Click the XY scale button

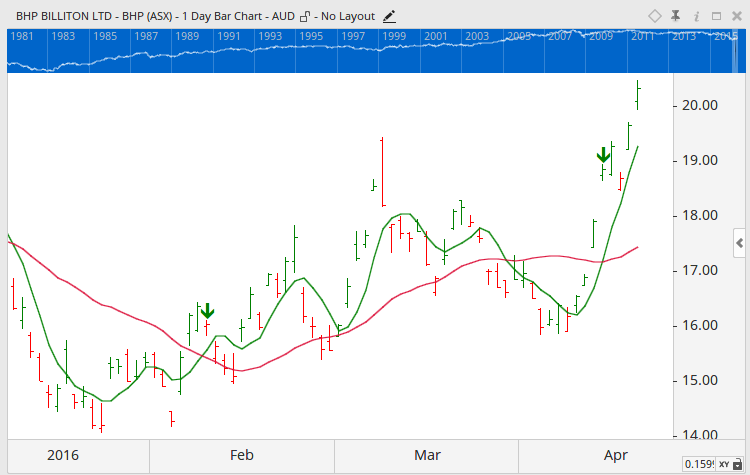point(724,464)
